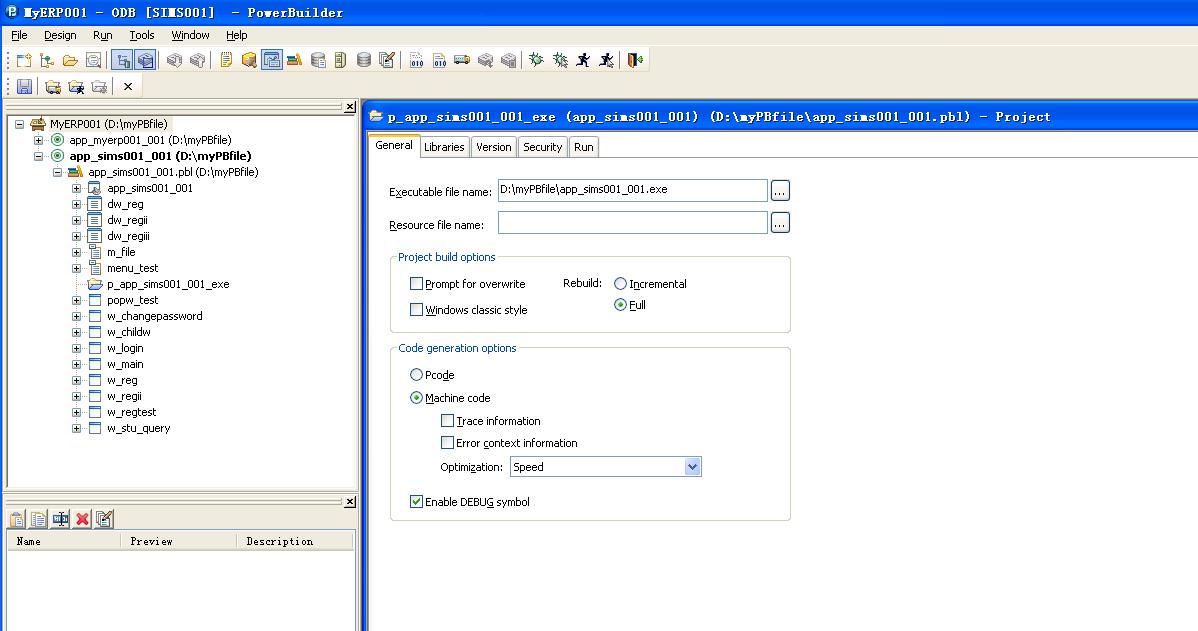This screenshot has width=1198, height=631.
Task: Click the Paste clipboard icon in clip panel
Action: tap(17, 519)
